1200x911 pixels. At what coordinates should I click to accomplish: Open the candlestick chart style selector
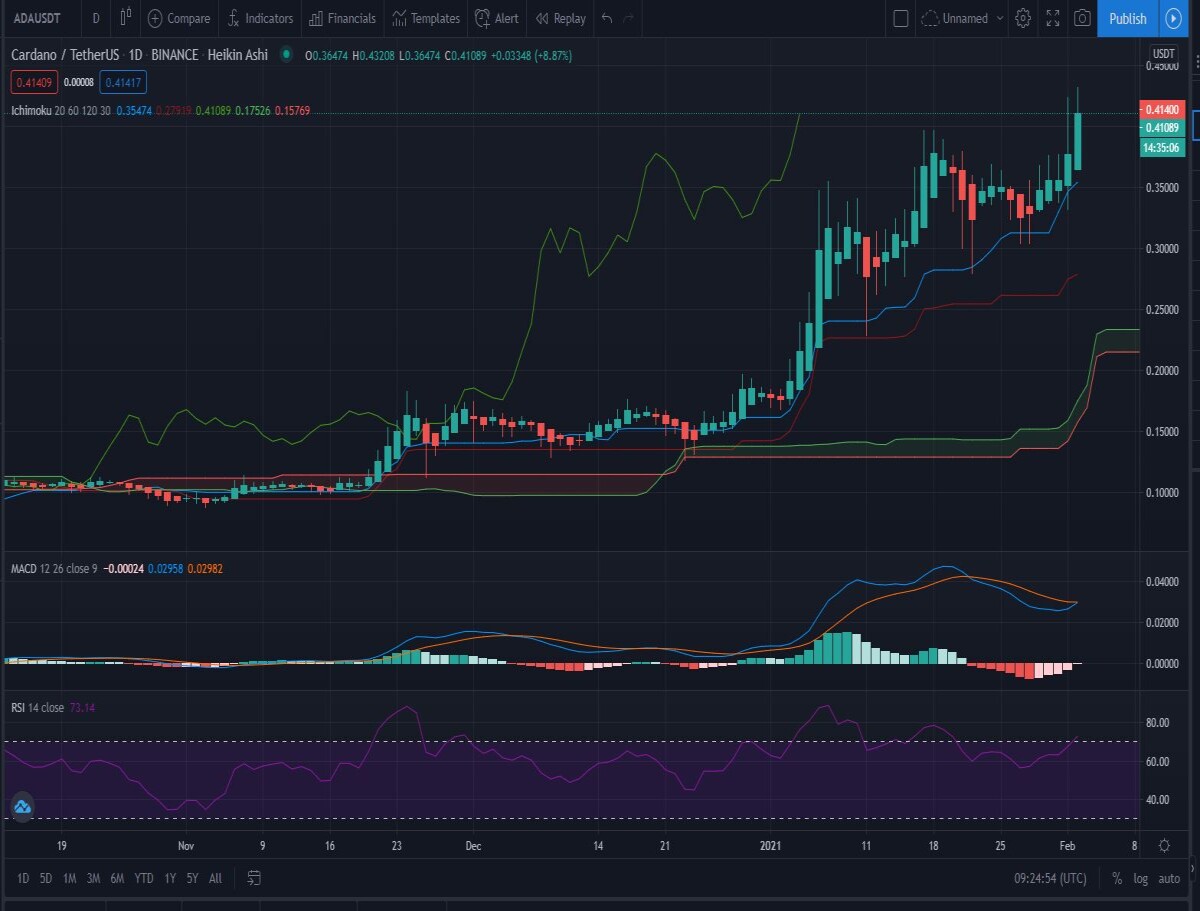[x=125, y=18]
